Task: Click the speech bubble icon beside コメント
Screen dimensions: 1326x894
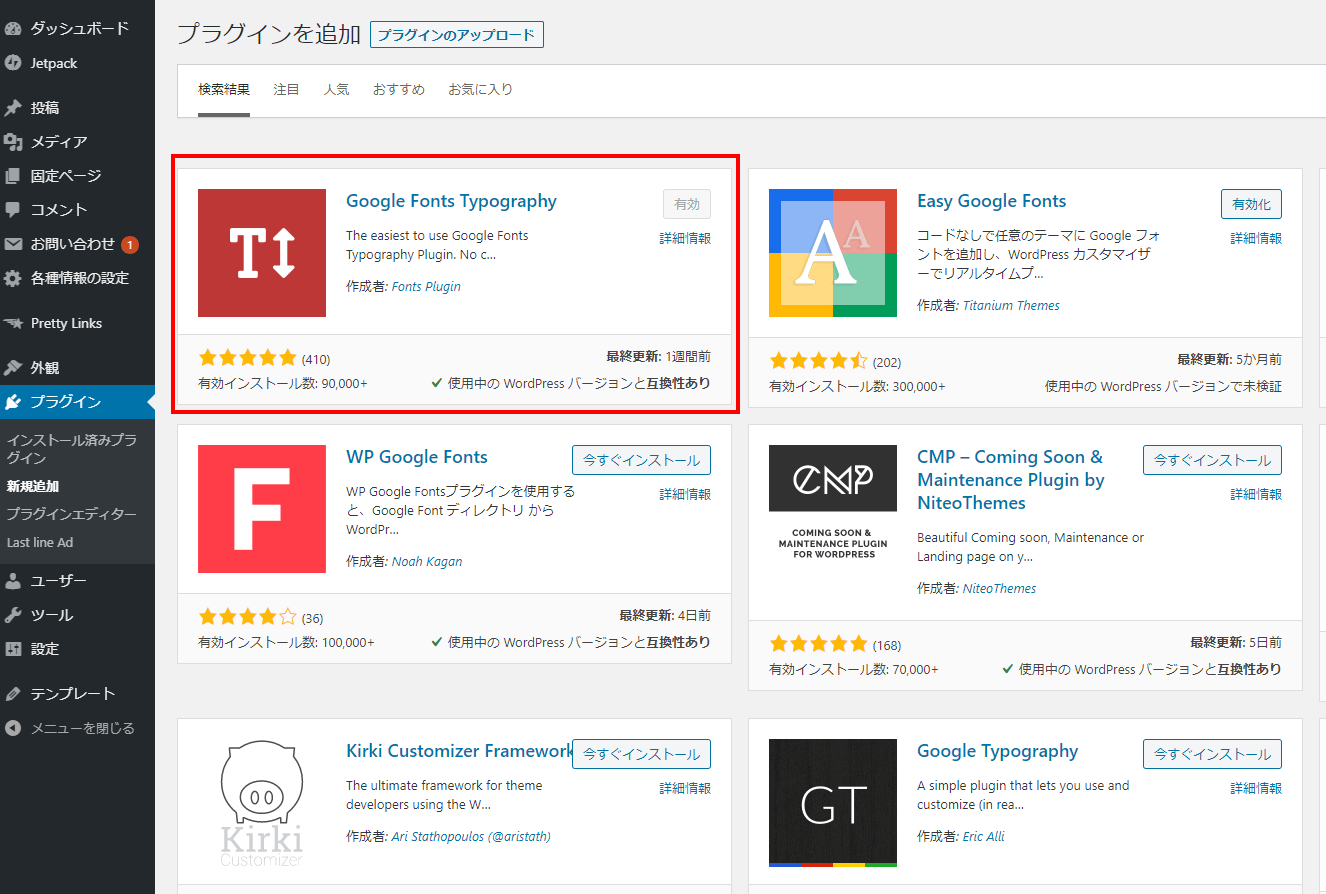Action: (13, 210)
